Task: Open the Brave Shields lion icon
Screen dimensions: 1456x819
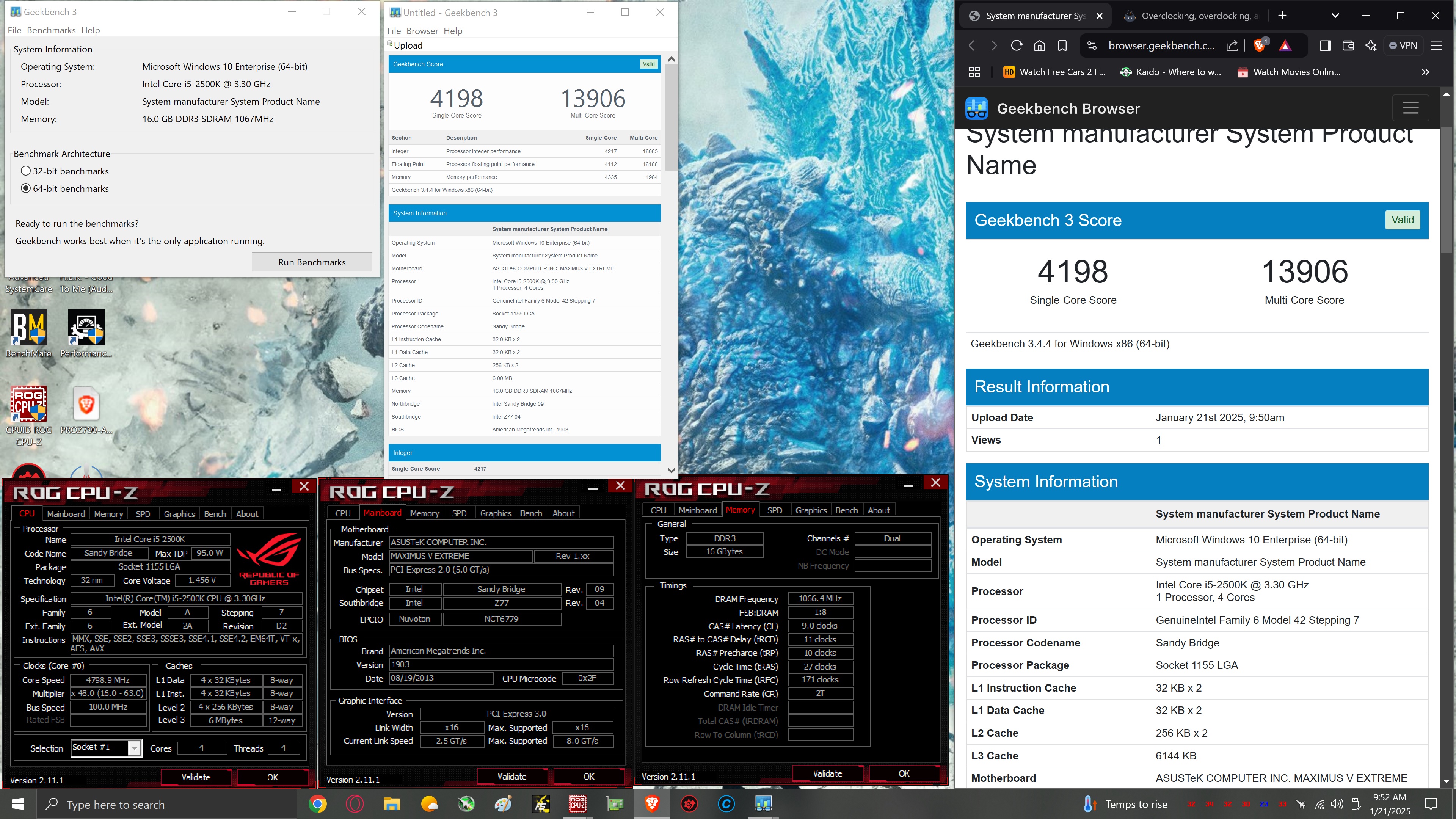Action: coord(1260,46)
